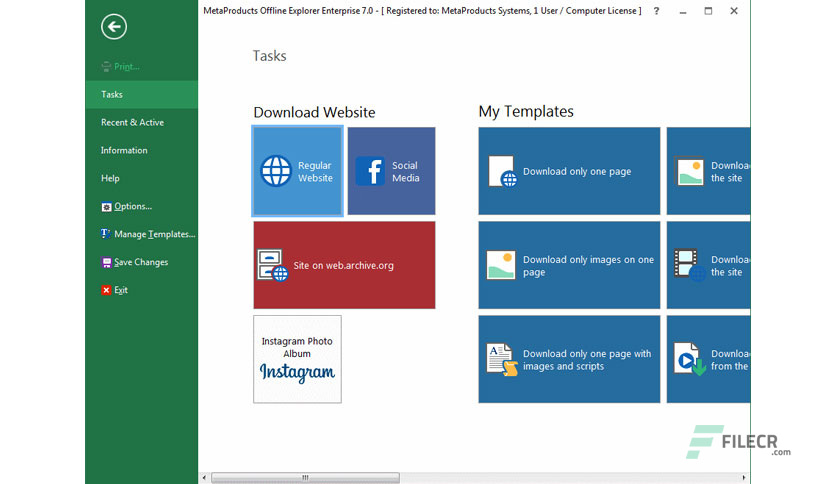Open Recent & Active in sidebar
The width and height of the screenshot is (836, 484).
coord(141,123)
